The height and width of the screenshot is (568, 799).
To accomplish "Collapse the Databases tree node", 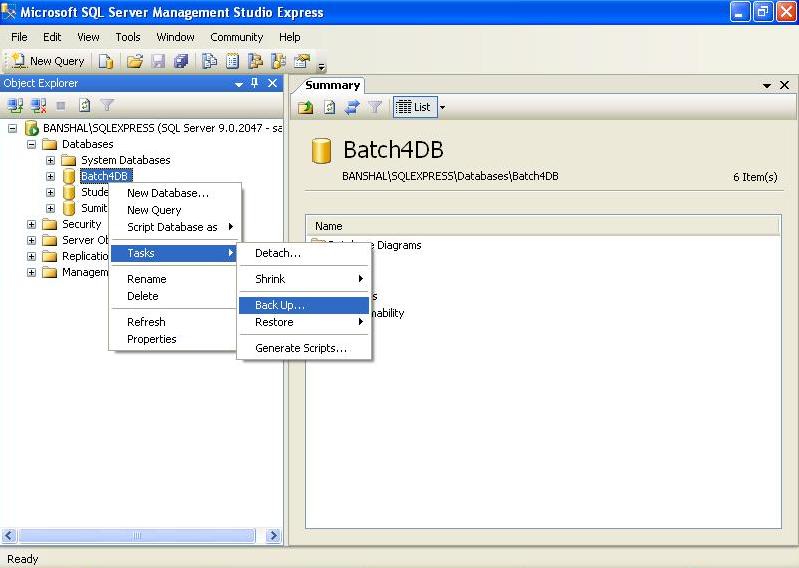I will click(x=32, y=144).
